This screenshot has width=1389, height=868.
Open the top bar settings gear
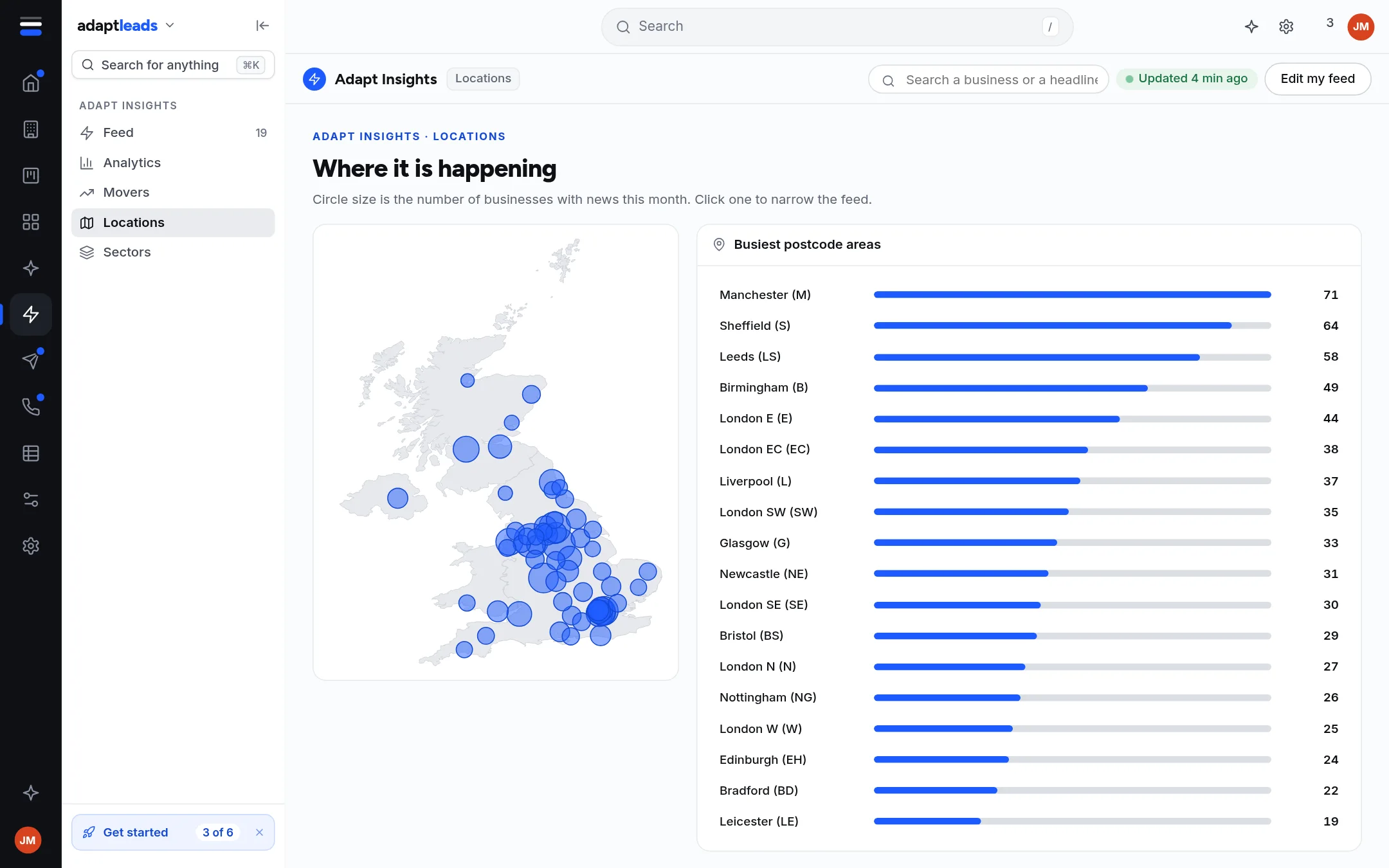click(x=1286, y=26)
